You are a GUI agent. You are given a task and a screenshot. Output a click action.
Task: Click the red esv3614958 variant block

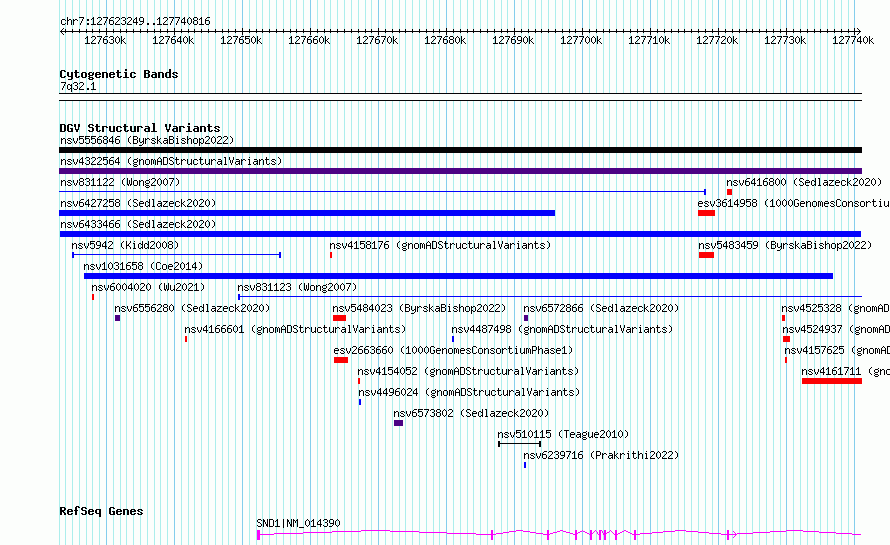coord(707,213)
